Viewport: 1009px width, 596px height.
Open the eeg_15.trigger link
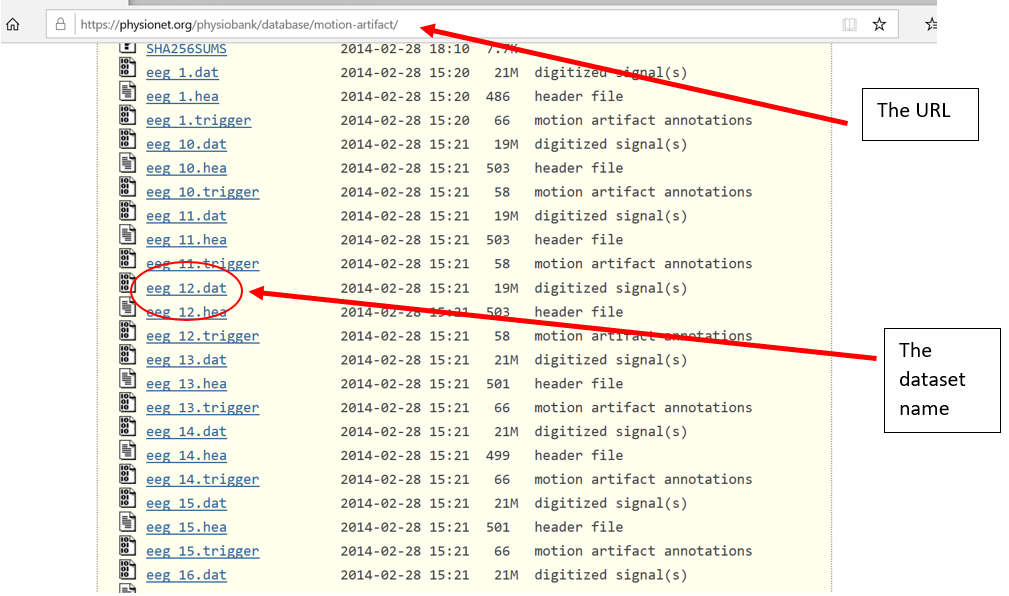[x=203, y=551]
